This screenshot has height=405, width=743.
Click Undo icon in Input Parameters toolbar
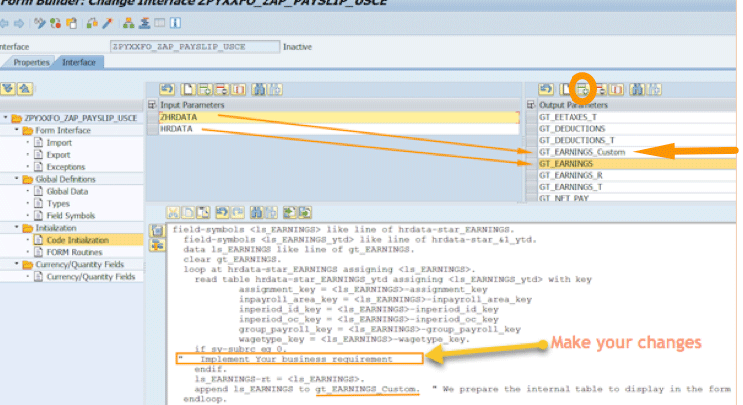167,89
